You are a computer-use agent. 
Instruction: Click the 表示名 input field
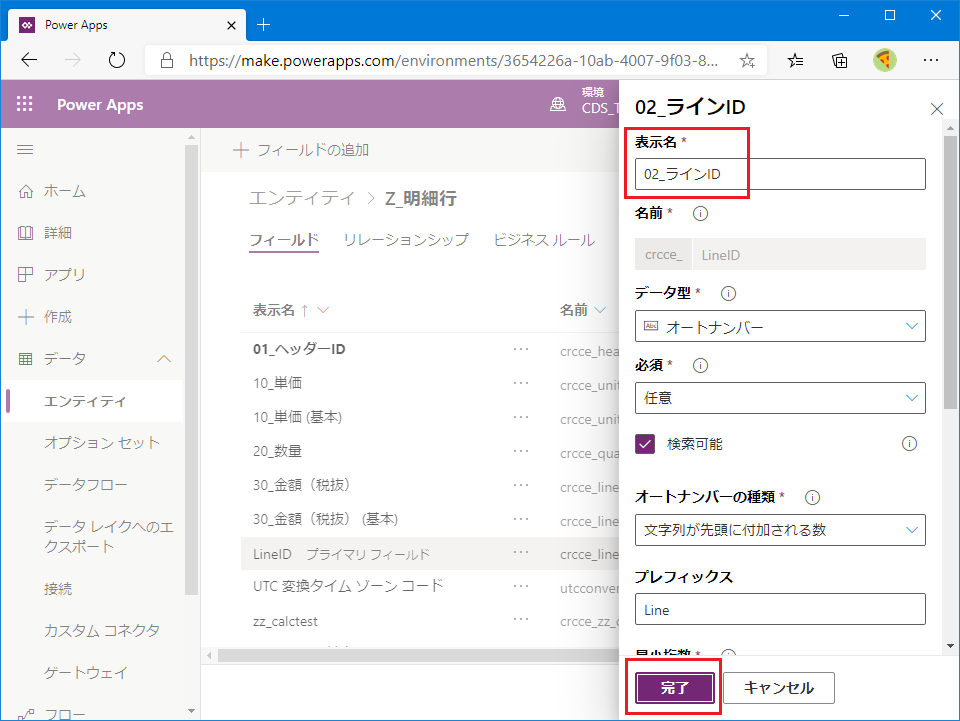click(x=780, y=174)
